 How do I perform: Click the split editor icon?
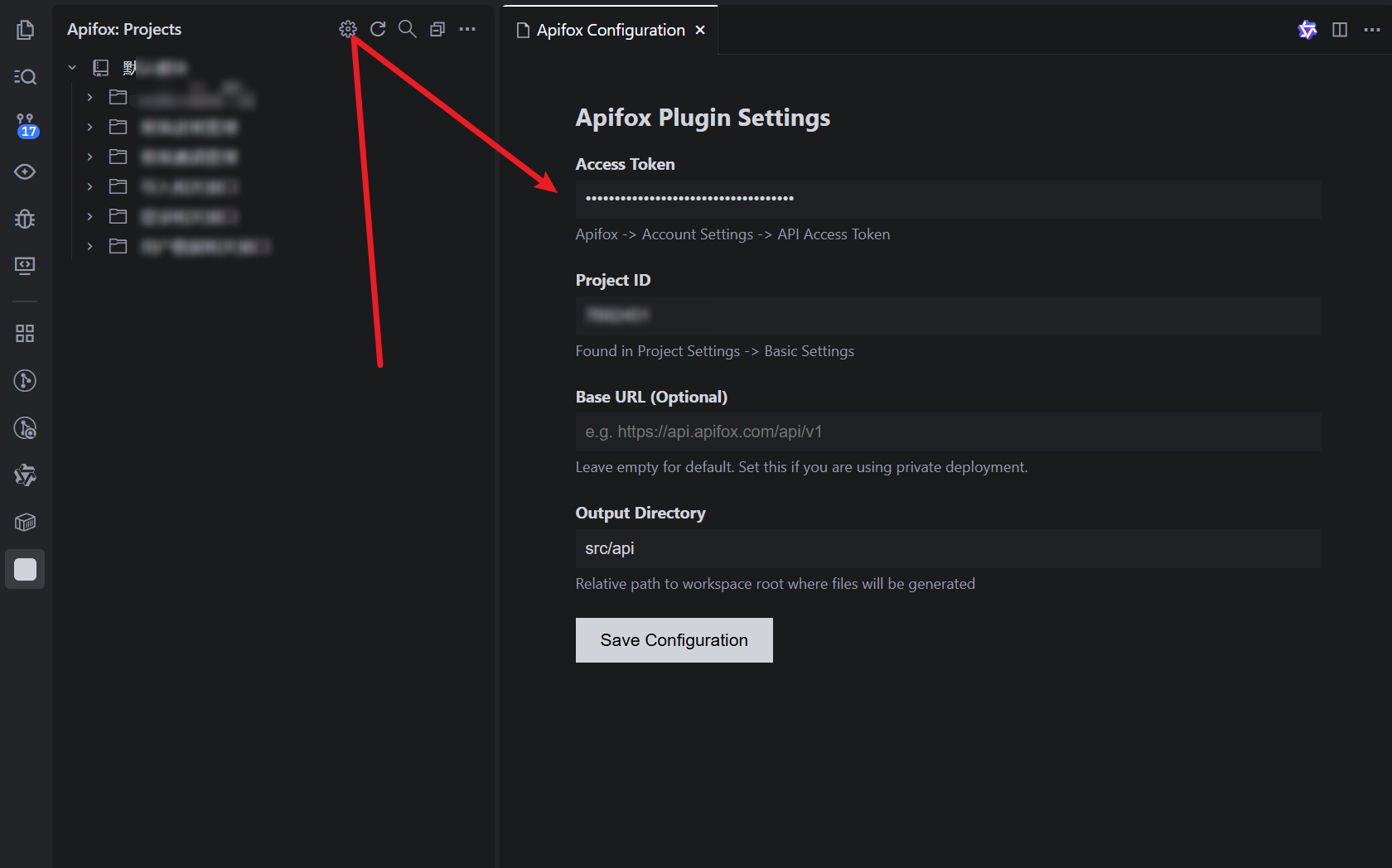[1340, 30]
